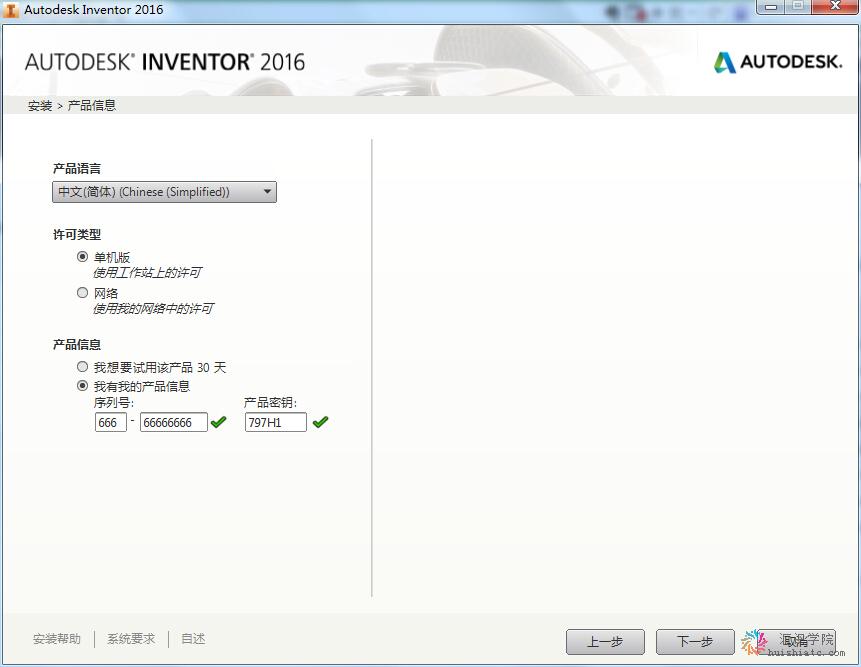861x667 pixels.
Task: Select the 单机版 standalone license radio button
Action: [82, 257]
